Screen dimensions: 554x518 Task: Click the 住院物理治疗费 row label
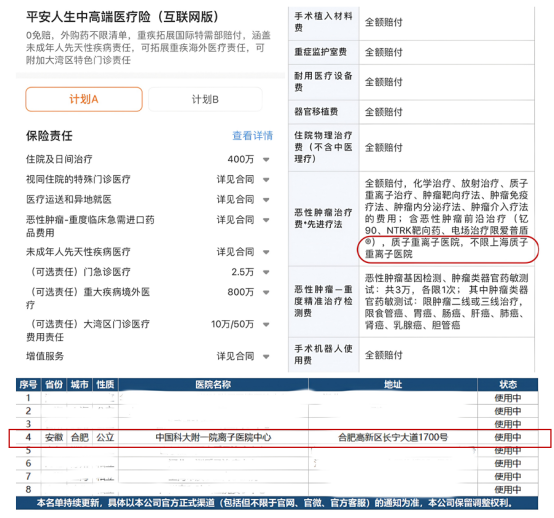pos(323,147)
